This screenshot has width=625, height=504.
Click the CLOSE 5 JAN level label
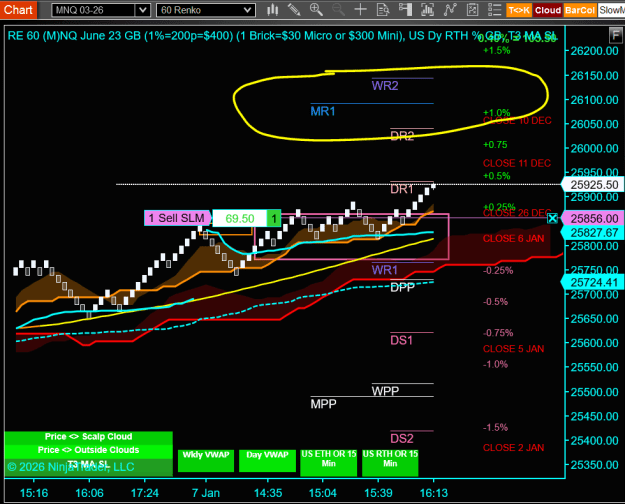click(513, 348)
